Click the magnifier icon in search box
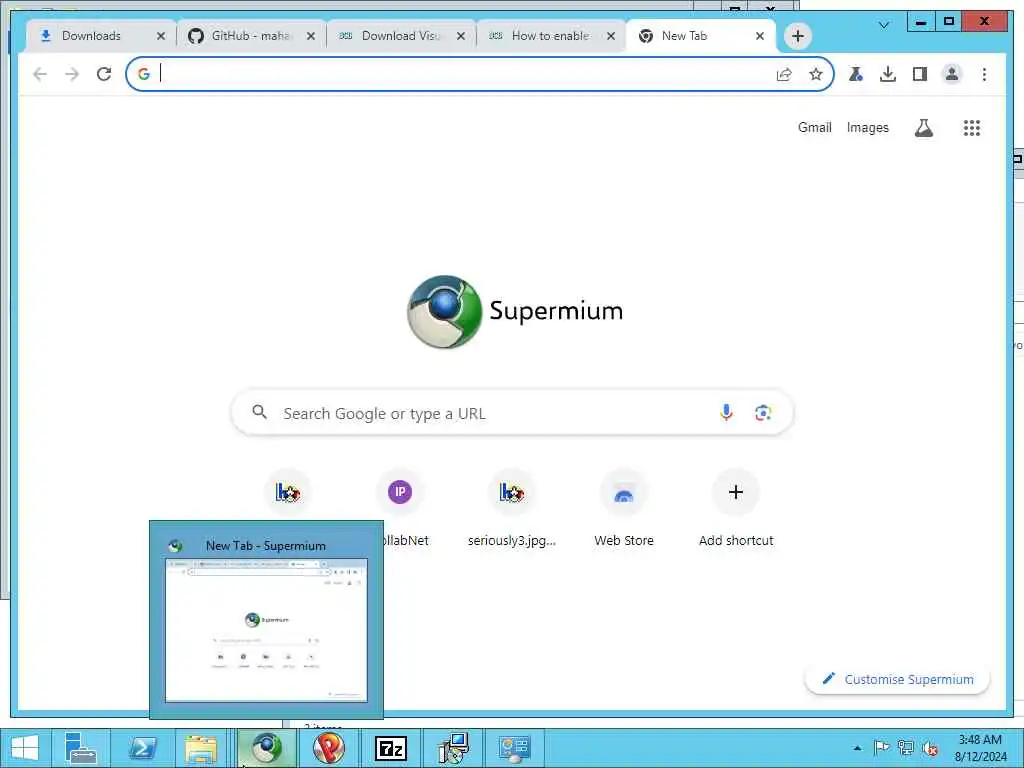 [259, 412]
